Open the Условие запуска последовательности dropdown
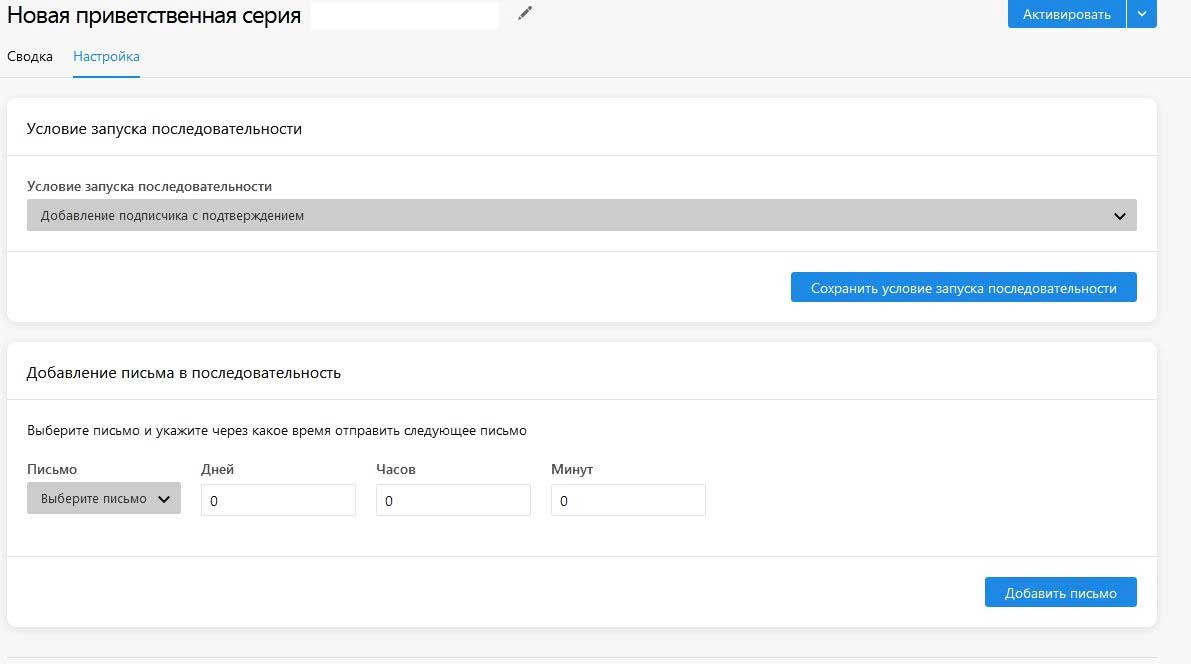Screen dimensions: 1191x664 (x=580, y=216)
